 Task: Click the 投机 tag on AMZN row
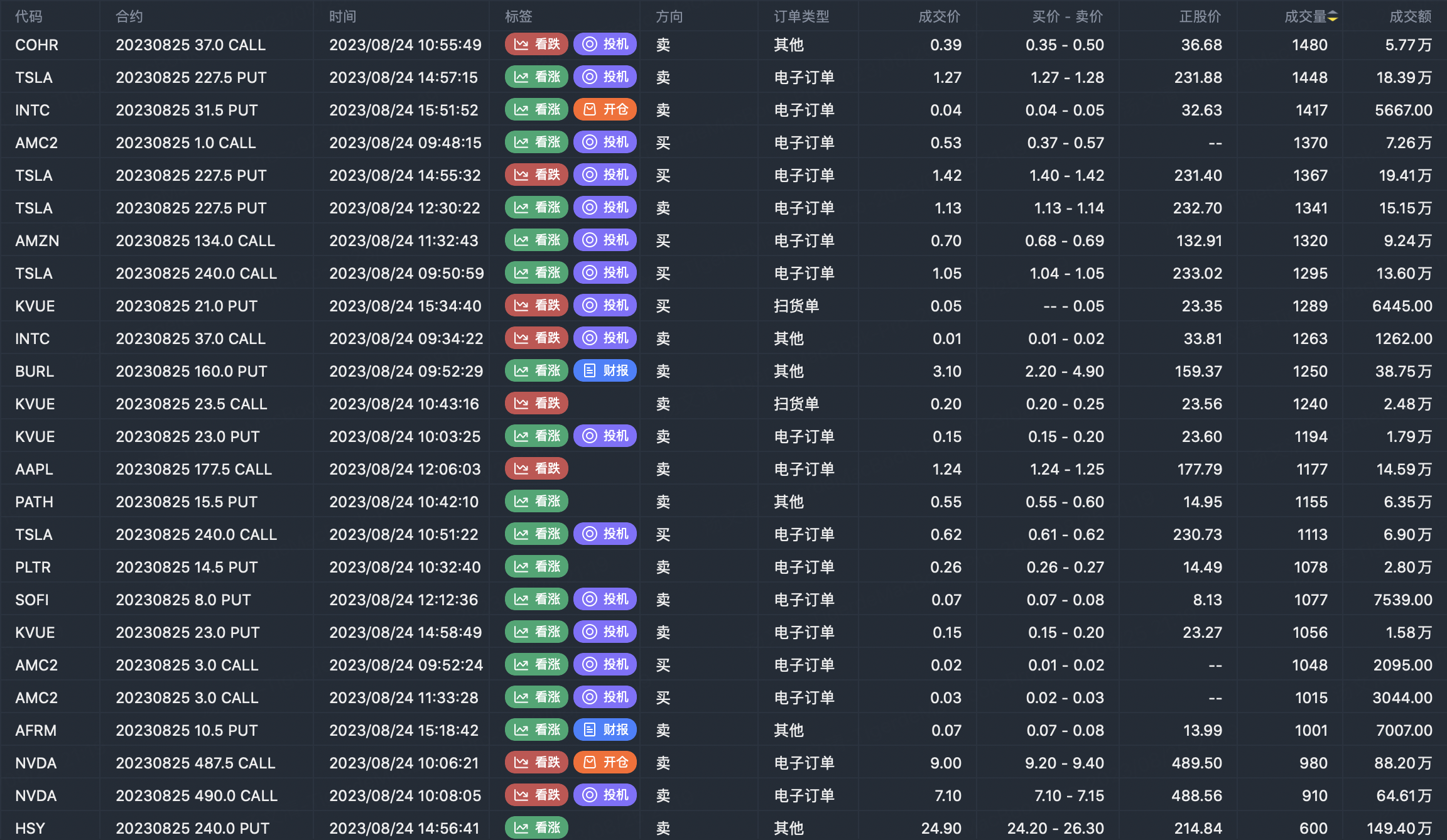point(605,240)
